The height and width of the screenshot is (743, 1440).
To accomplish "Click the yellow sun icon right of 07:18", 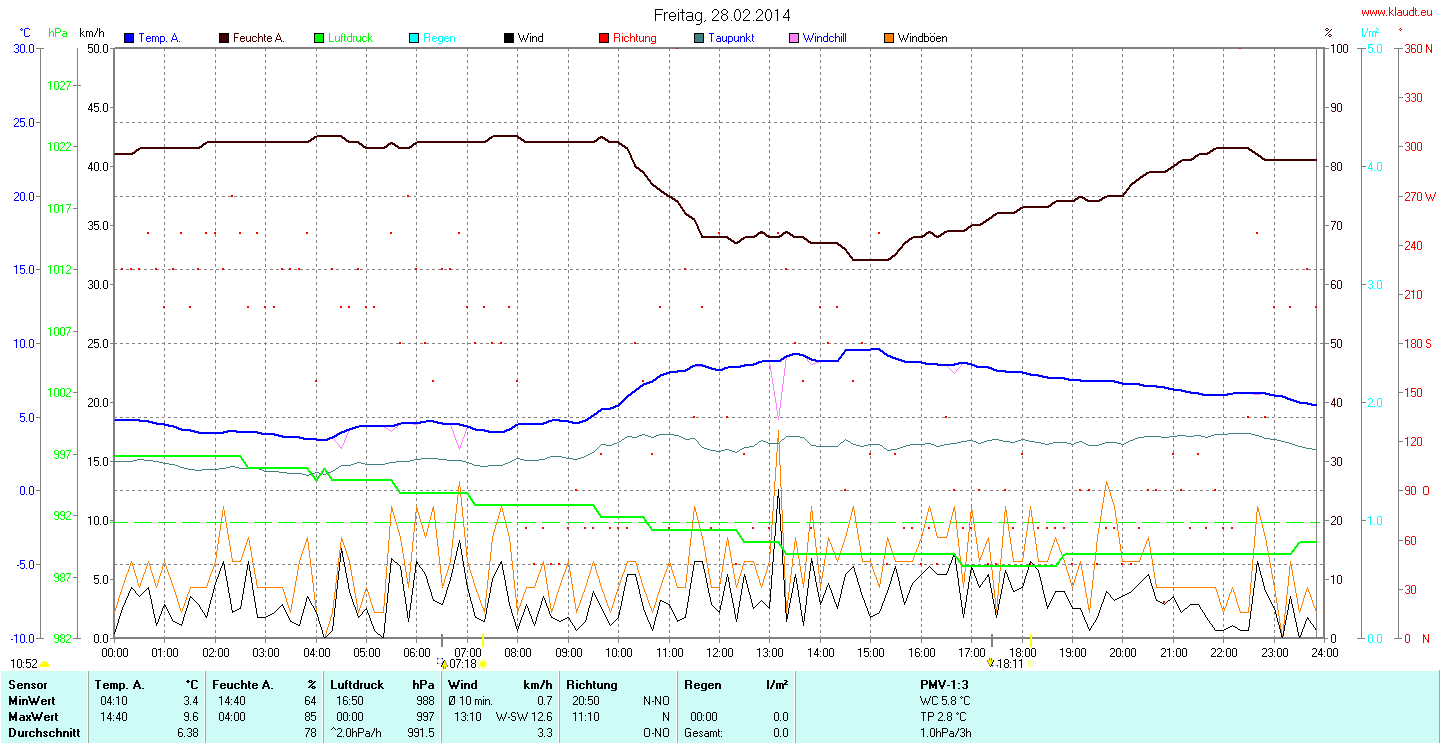I will [483, 664].
